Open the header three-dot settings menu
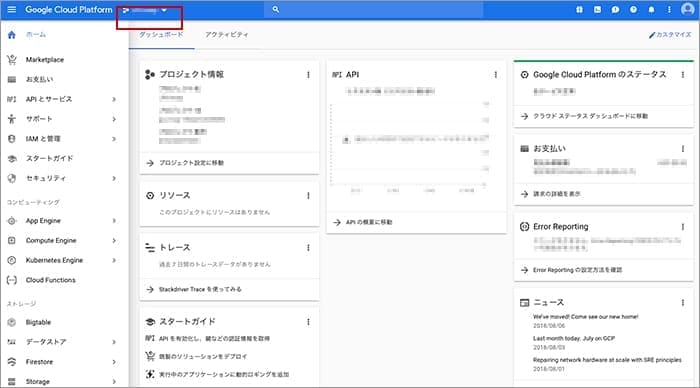The width and height of the screenshot is (700, 388). pyautogui.click(x=669, y=9)
